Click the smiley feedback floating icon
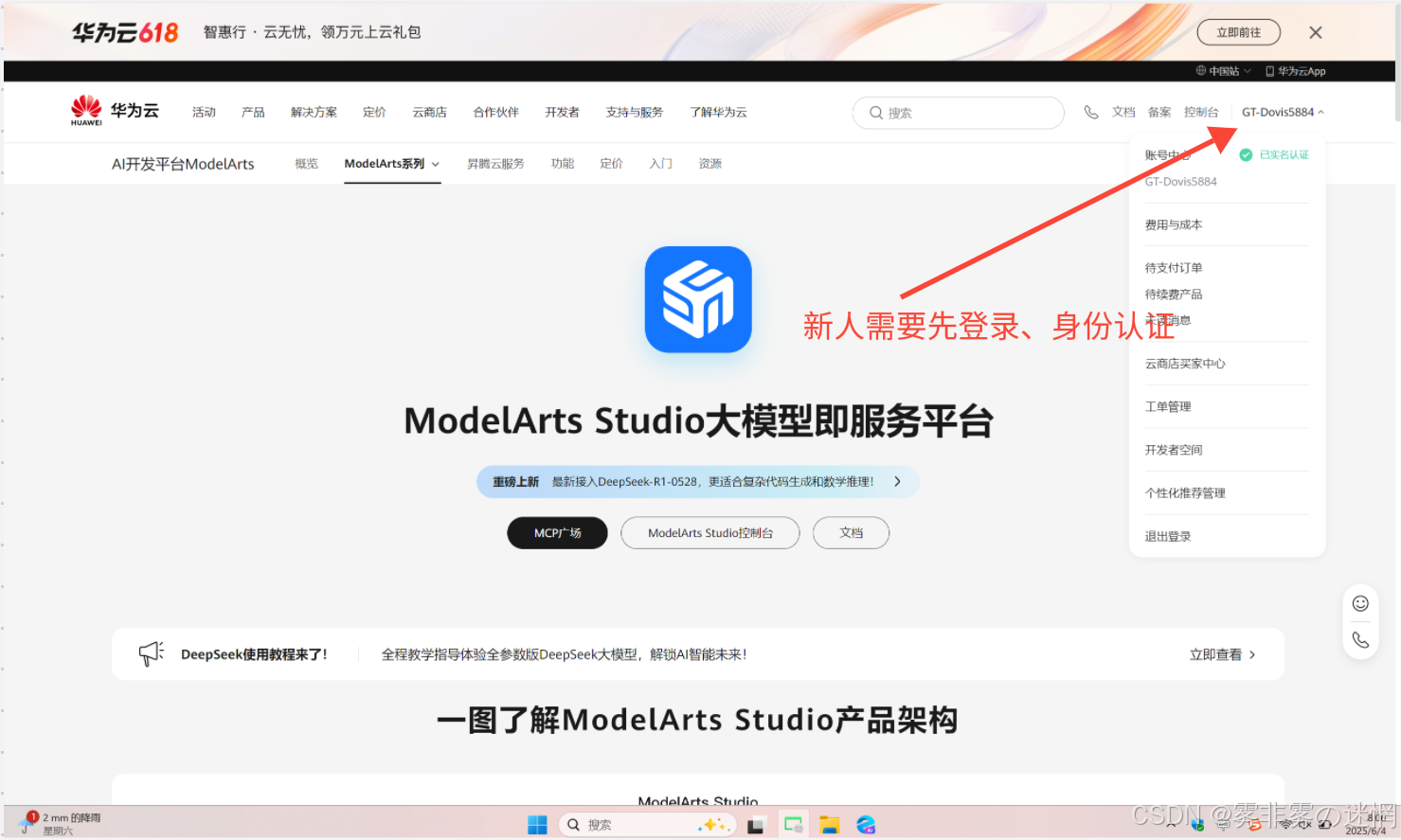Viewport: 1401px width, 840px height. (1360, 604)
